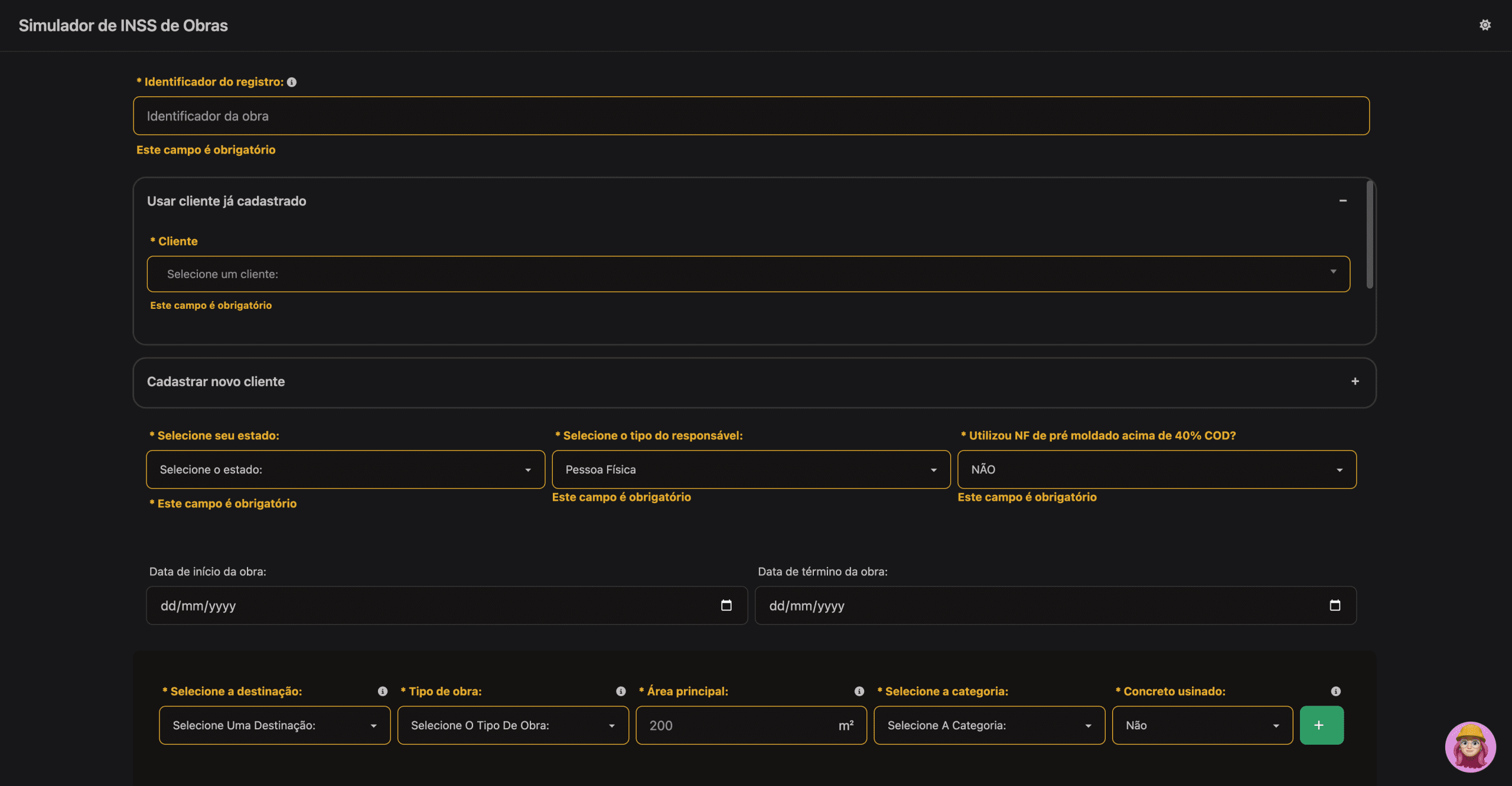Click the green plus add button
The width and height of the screenshot is (1512, 786).
(x=1321, y=725)
